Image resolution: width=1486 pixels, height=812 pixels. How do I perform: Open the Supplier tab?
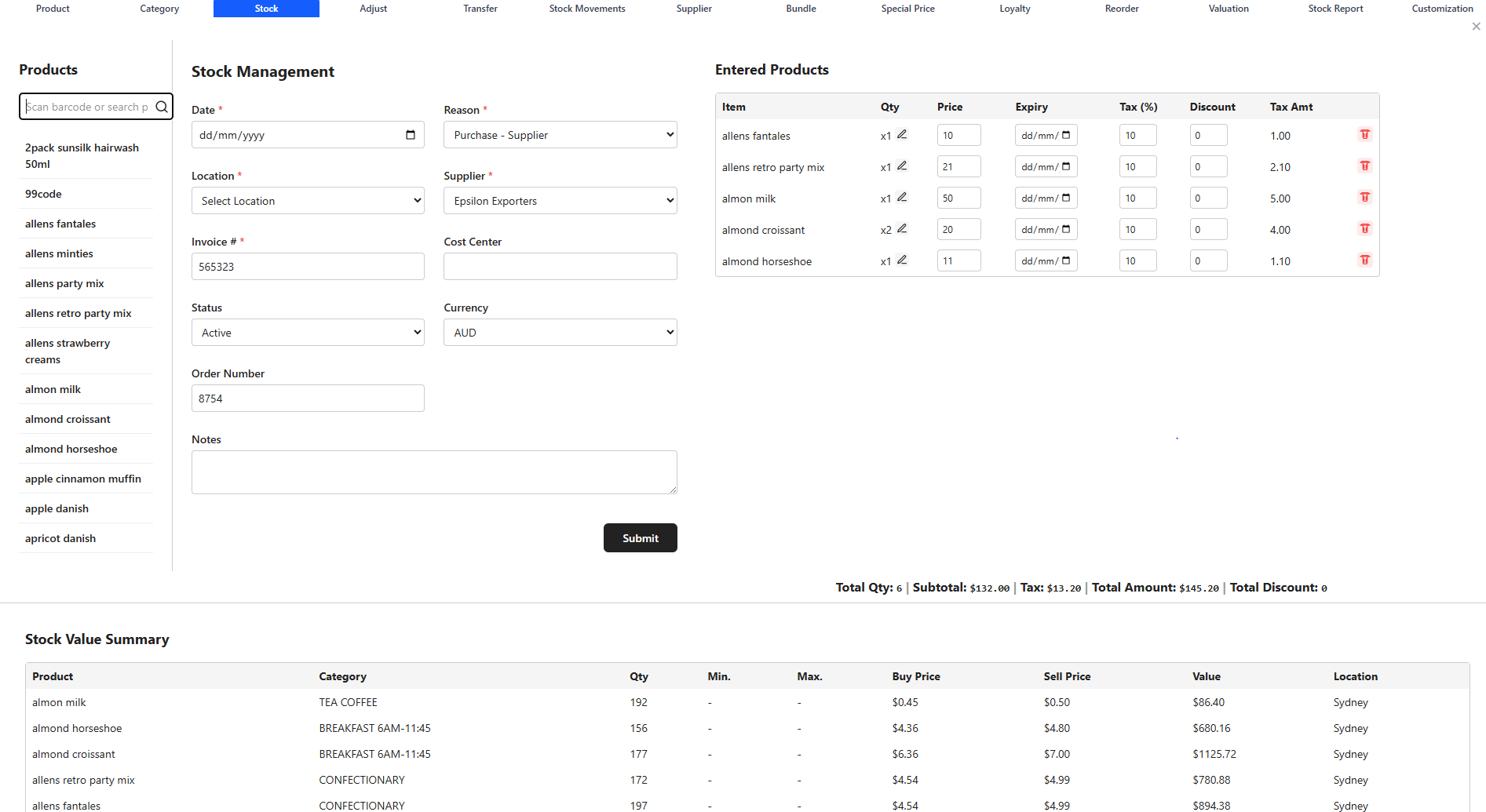[694, 9]
